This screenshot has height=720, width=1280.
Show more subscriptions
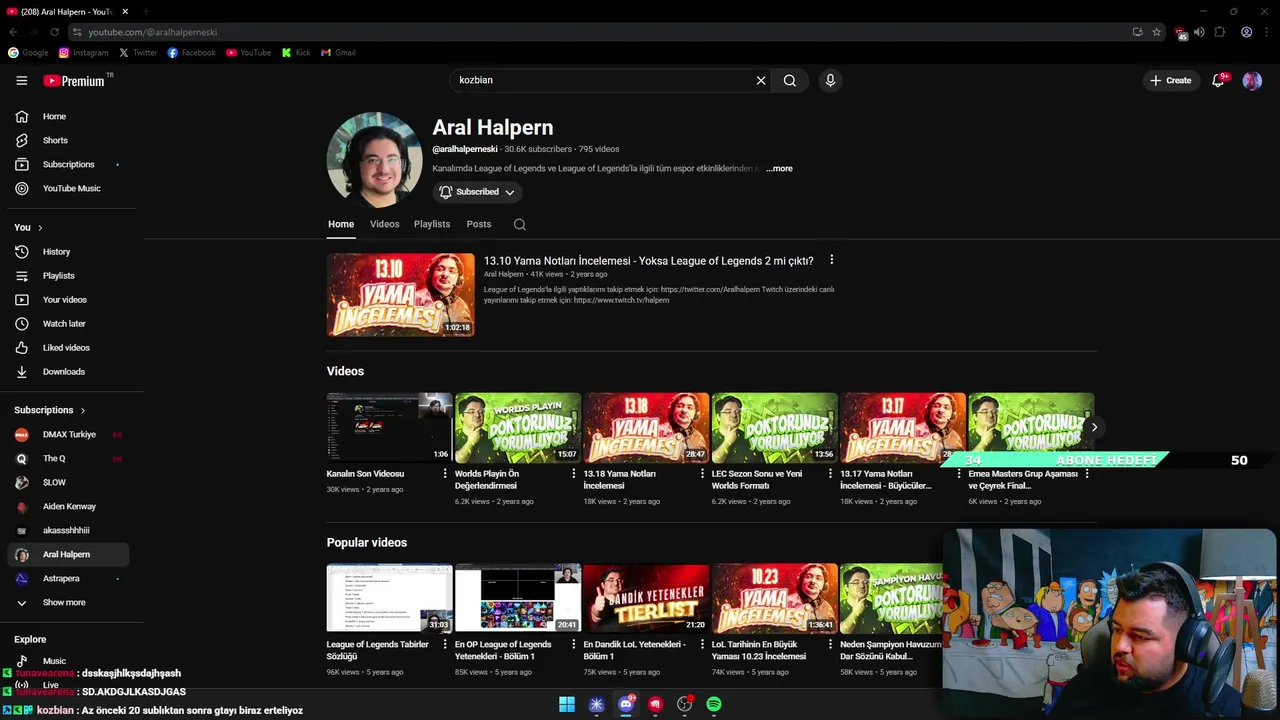68,603
